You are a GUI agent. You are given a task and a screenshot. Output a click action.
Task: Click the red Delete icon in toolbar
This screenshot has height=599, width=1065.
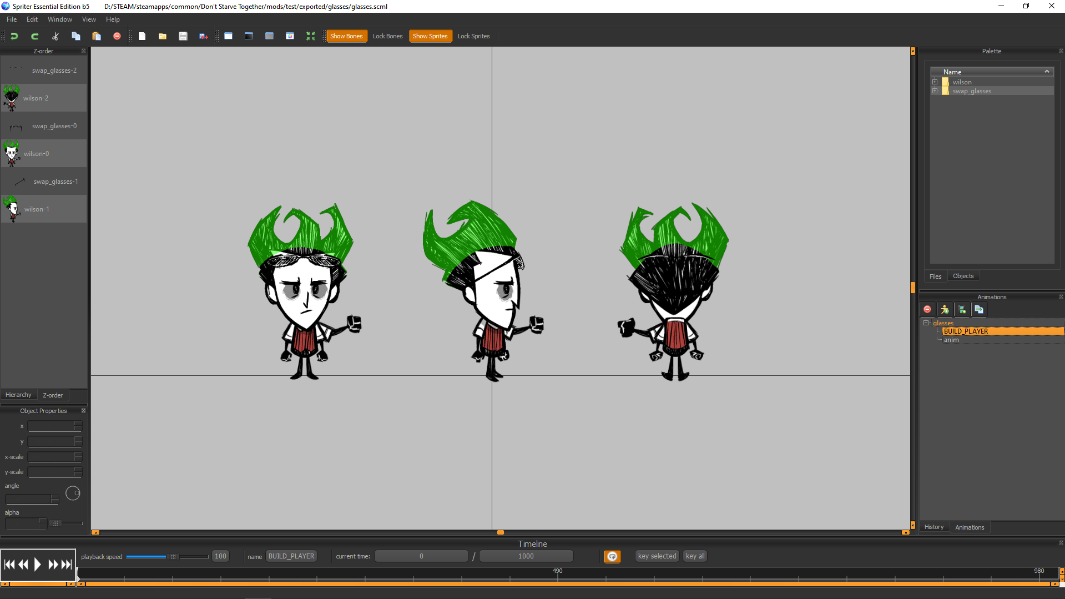point(117,36)
